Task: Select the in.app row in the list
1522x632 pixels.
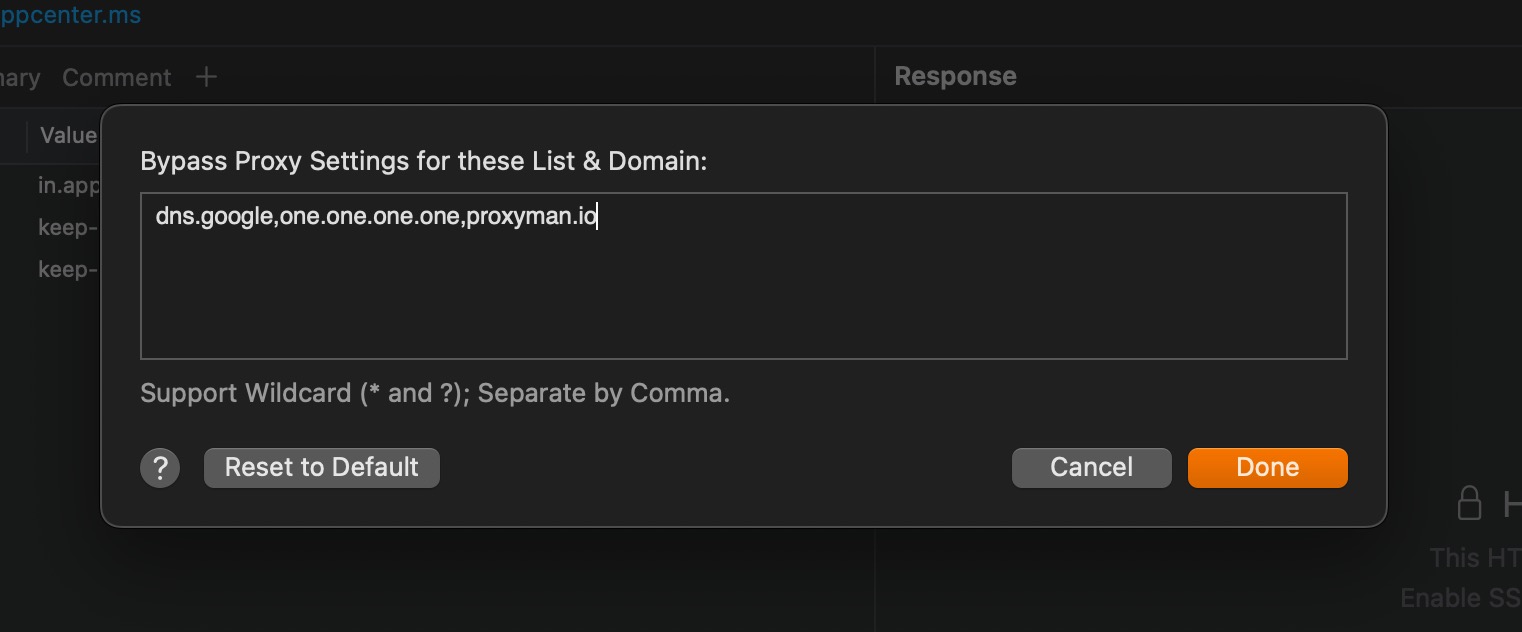Action: point(69,185)
